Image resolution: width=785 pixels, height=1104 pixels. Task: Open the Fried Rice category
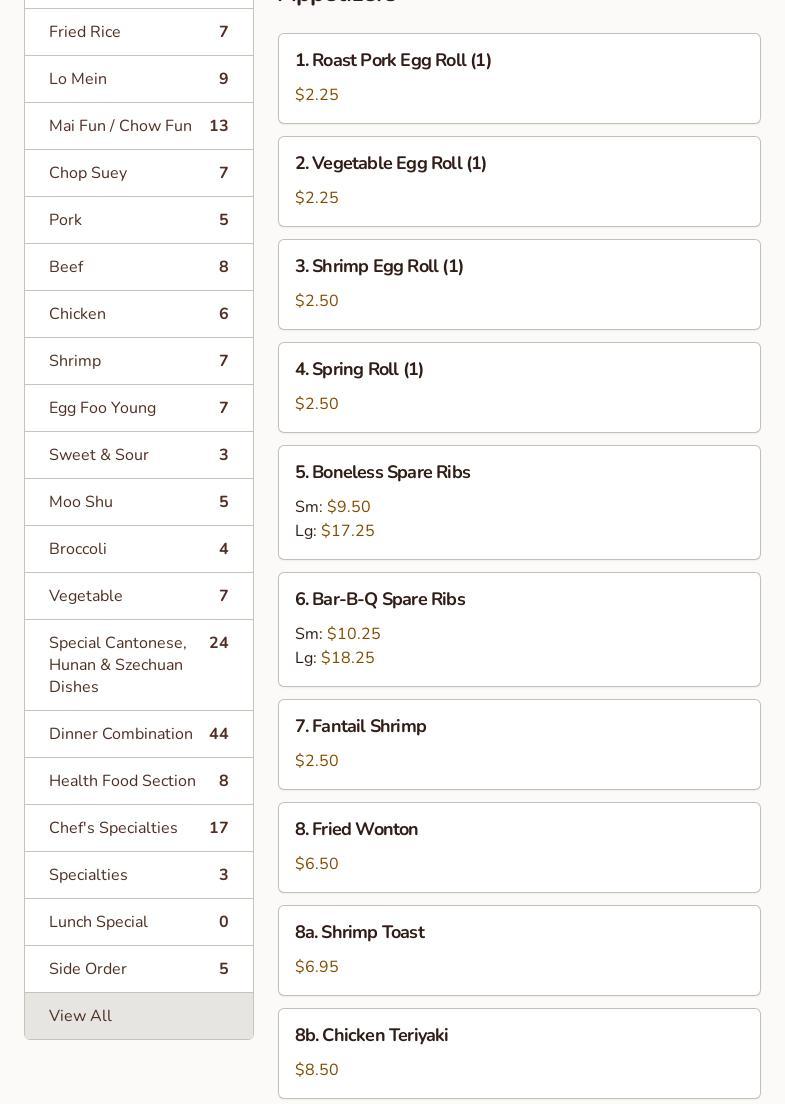pos(138,32)
